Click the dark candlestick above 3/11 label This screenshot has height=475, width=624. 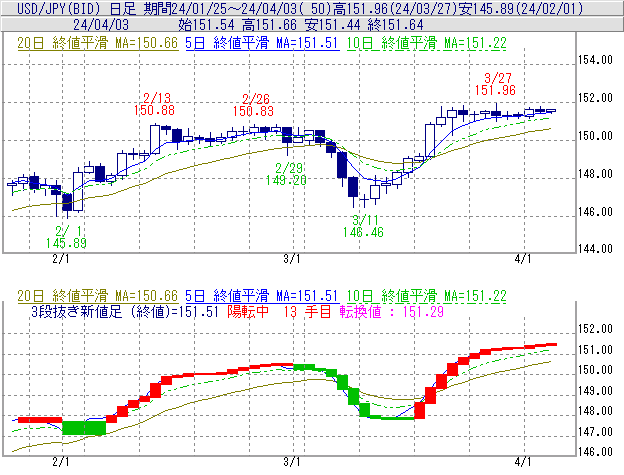point(353,187)
